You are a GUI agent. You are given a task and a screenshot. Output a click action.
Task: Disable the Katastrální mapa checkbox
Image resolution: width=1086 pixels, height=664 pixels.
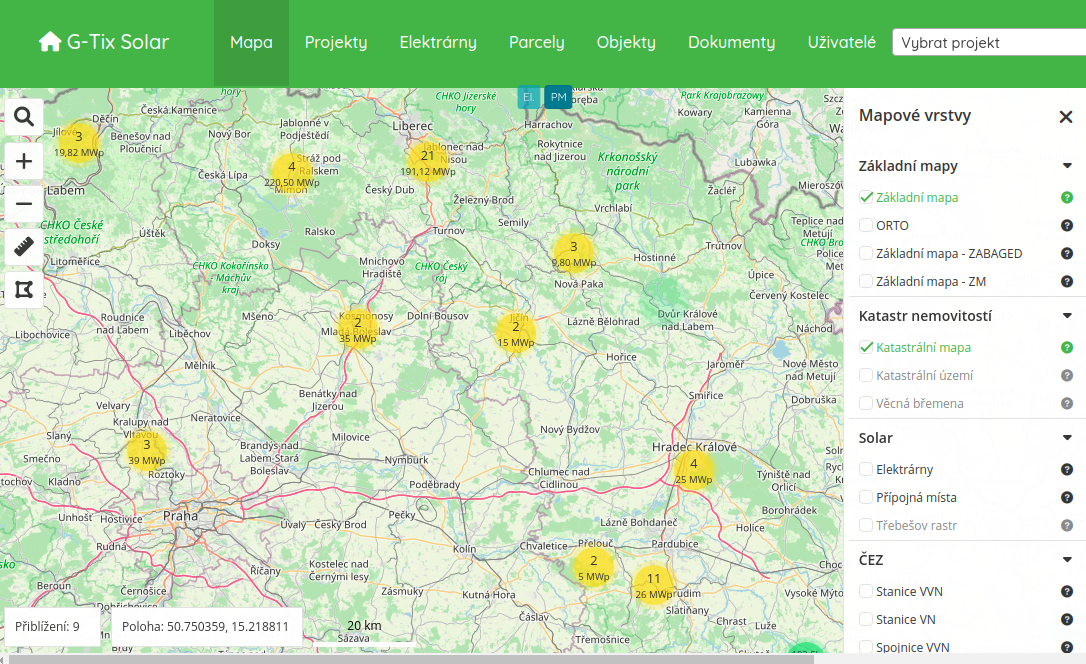point(866,347)
